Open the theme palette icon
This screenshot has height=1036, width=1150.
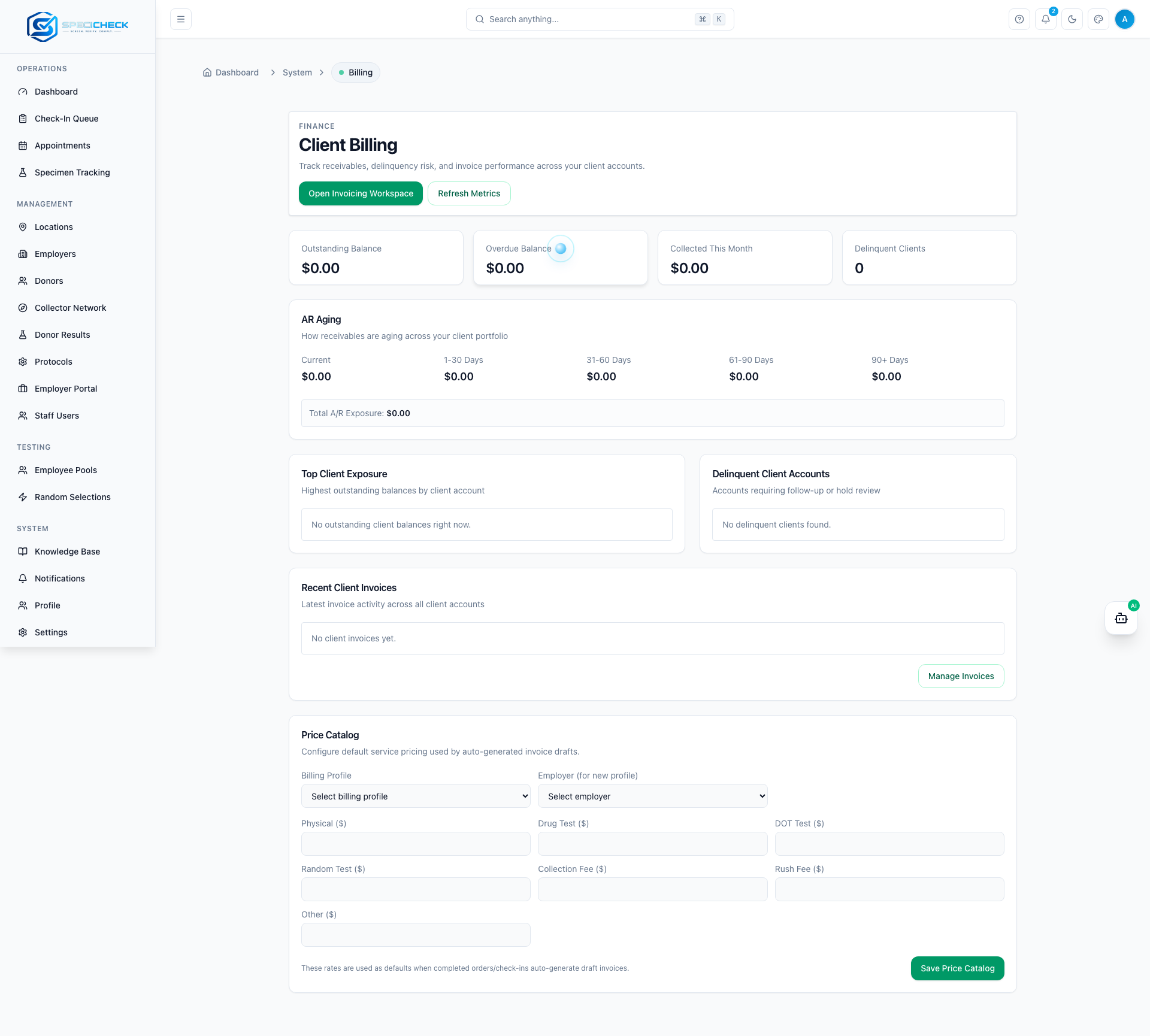point(1098,19)
